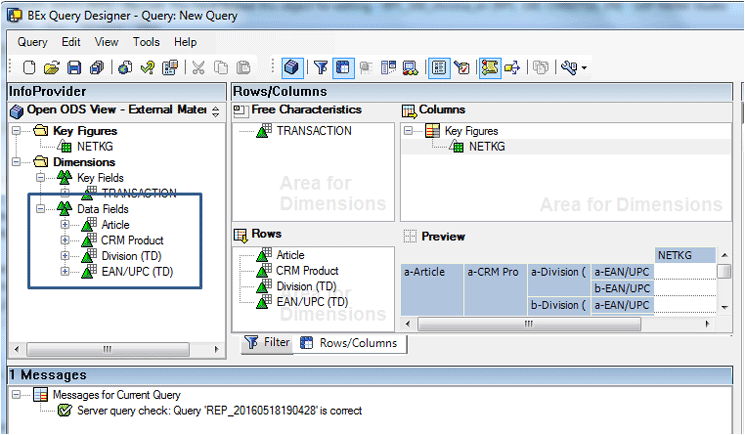This screenshot has width=745, height=435.
Task: Collapse the Key Figures folder node
Action: point(17,131)
